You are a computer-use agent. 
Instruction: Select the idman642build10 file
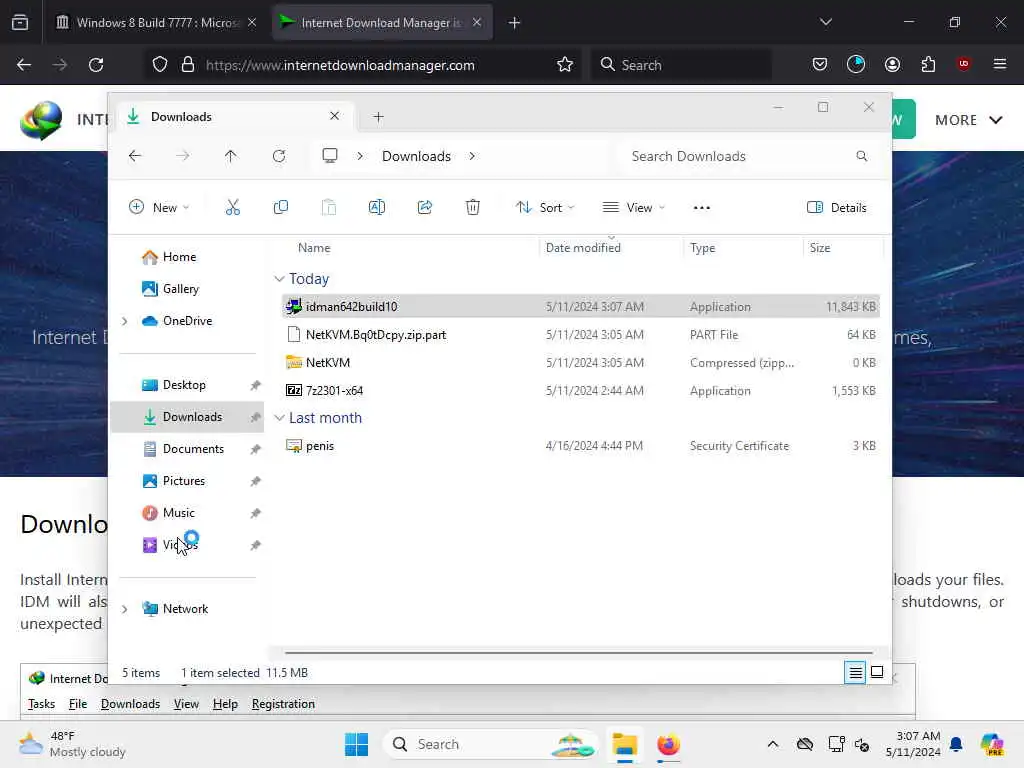pyautogui.click(x=581, y=306)
